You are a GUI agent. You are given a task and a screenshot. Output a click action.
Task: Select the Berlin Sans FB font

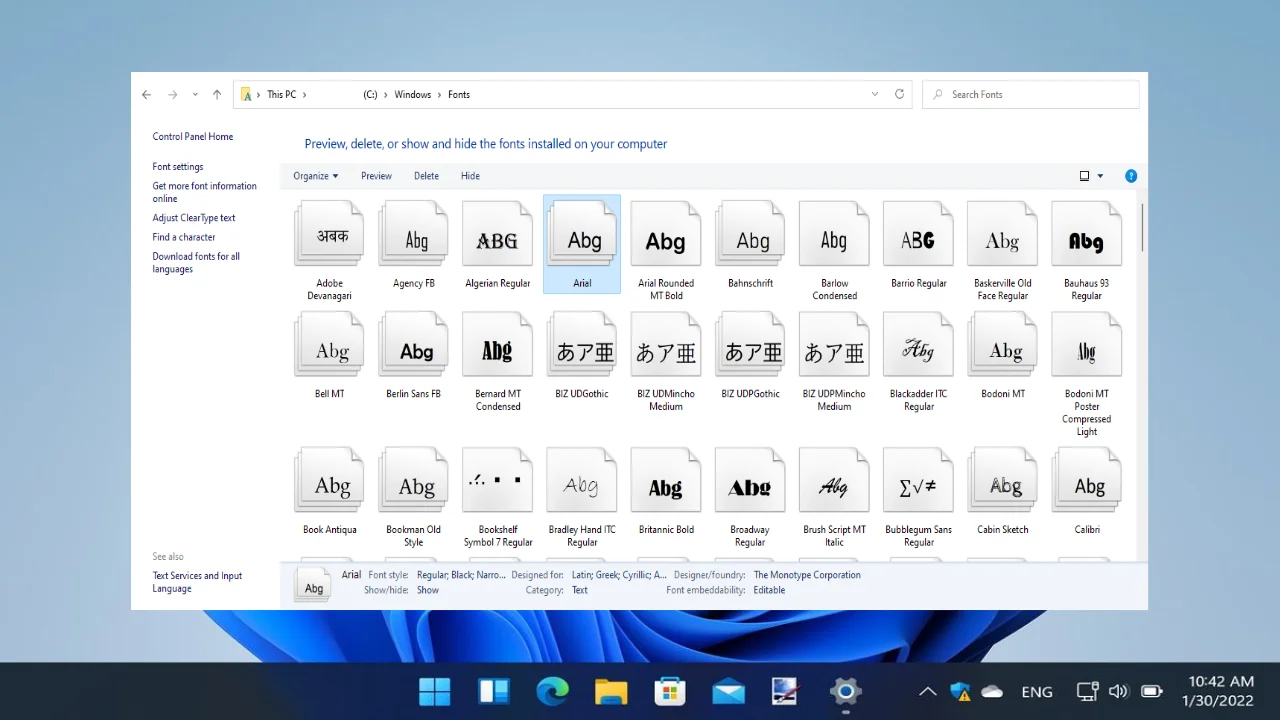point(413,346)
